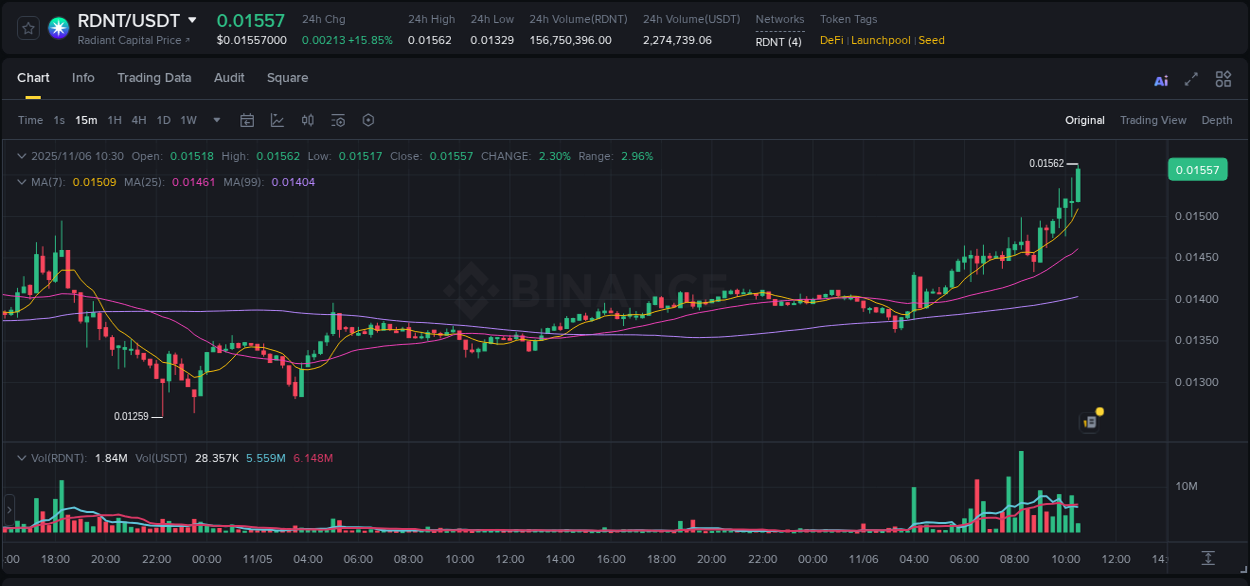Click the Binance AI icon

(x=1161, y=79)
